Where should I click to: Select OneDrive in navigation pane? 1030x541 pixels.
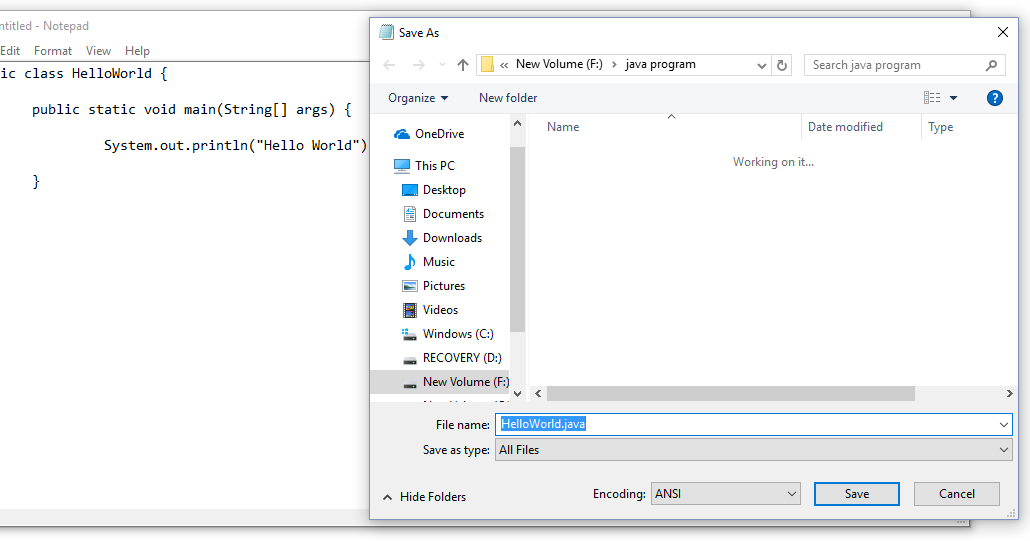point(439,134)
